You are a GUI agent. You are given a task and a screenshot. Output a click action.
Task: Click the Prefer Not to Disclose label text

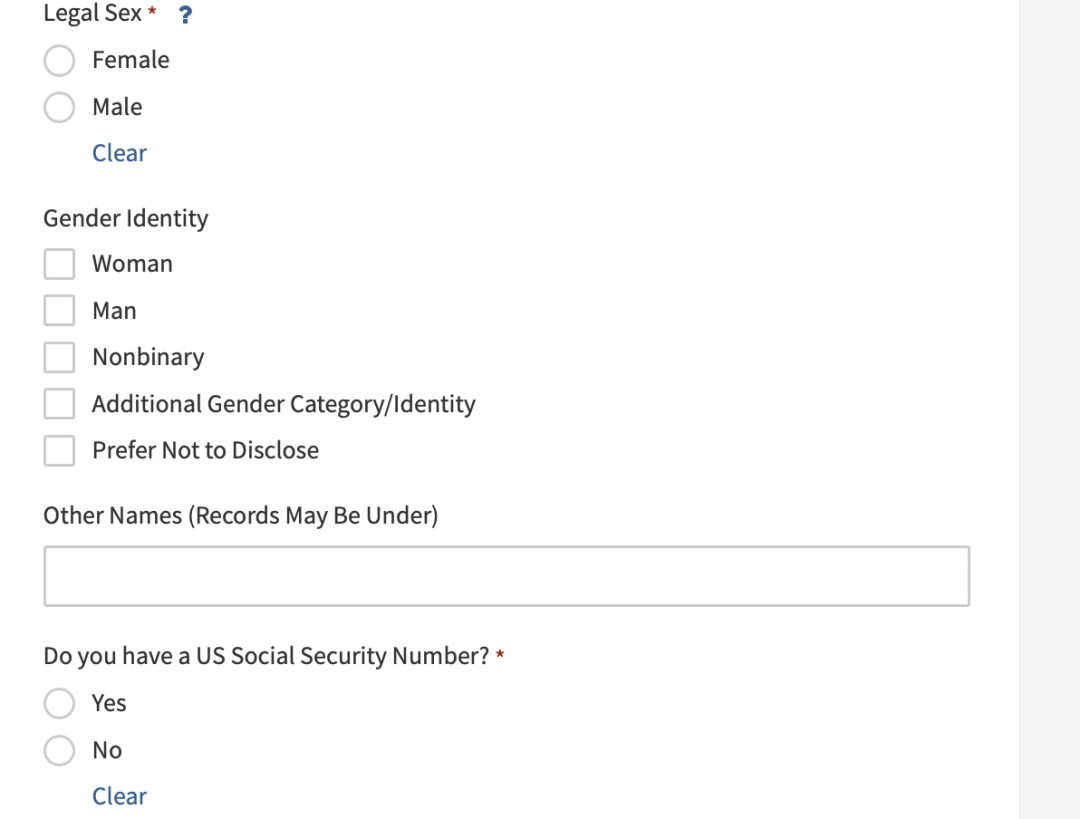point(205,450)
